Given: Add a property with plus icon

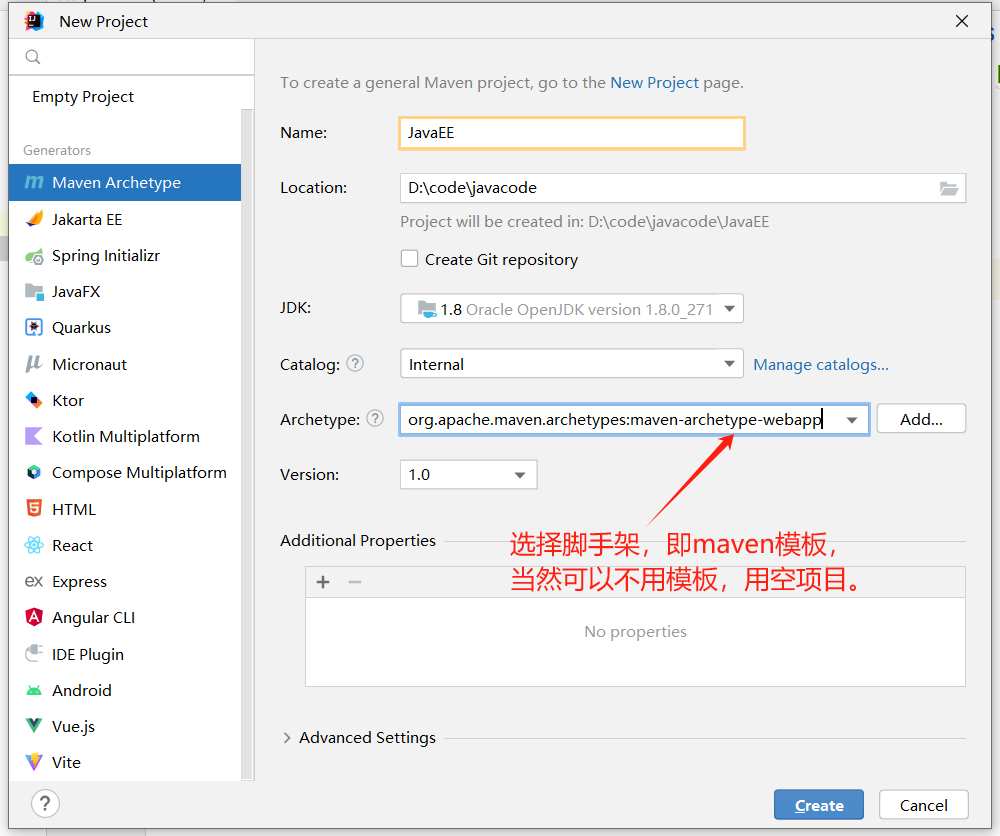Looking at the screenshot, I should tap(323, 582).
